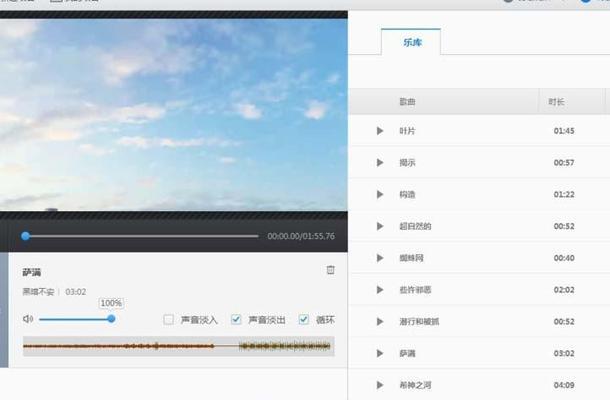Viewport: 610px width, 400px height.
Task: Select the 叶片 song name
Action: (x=407, y=131)
